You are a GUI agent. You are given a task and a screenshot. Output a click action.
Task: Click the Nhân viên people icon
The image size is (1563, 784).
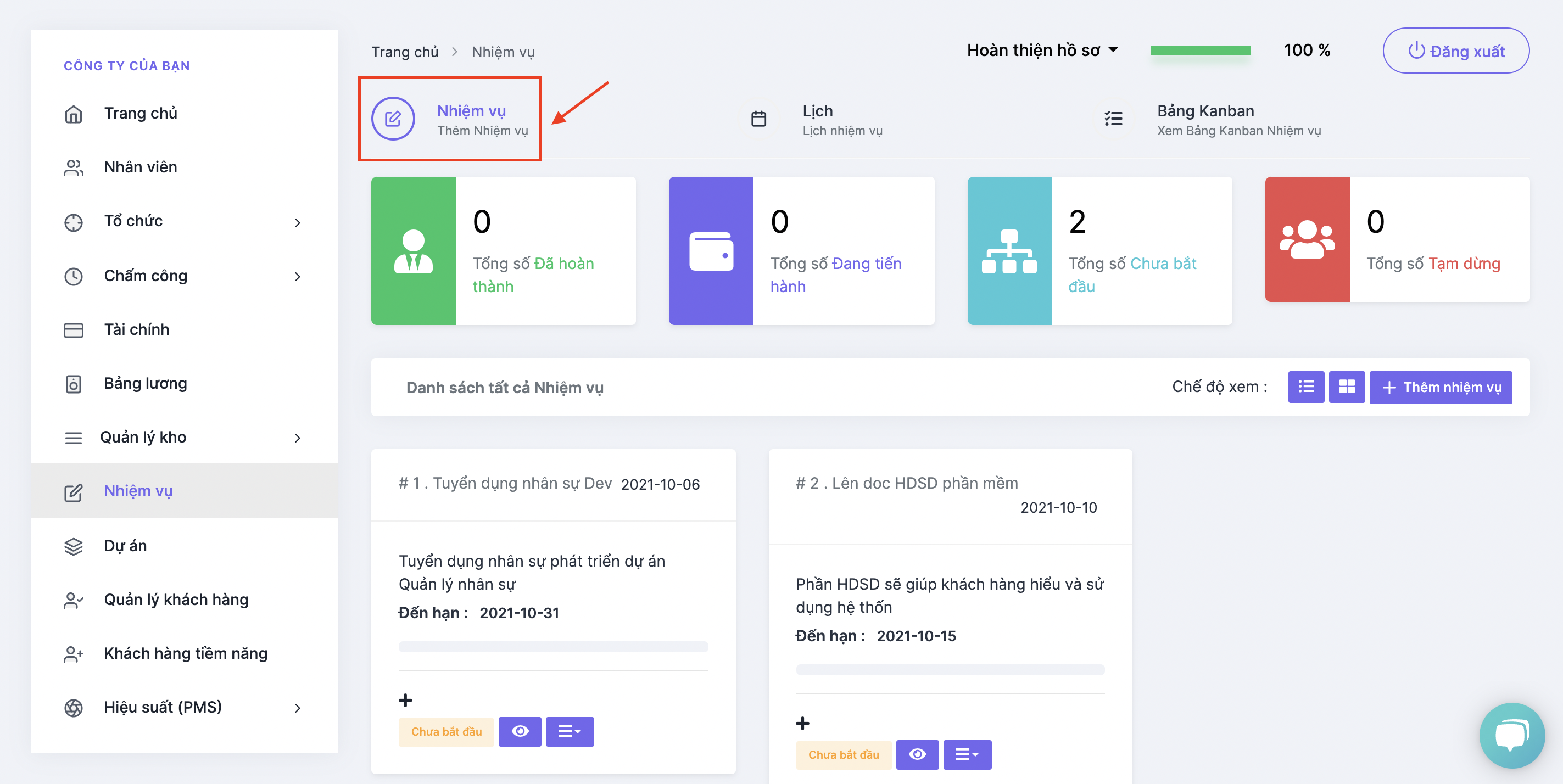74,168
